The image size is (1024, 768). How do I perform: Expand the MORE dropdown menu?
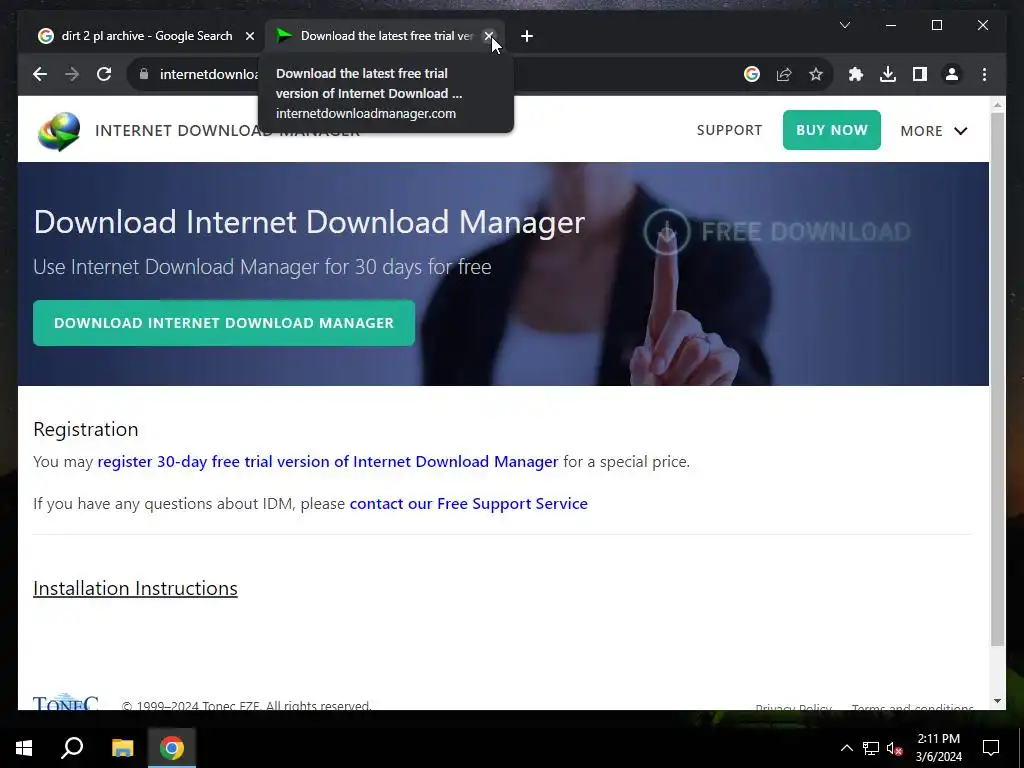tap(933, 131)
